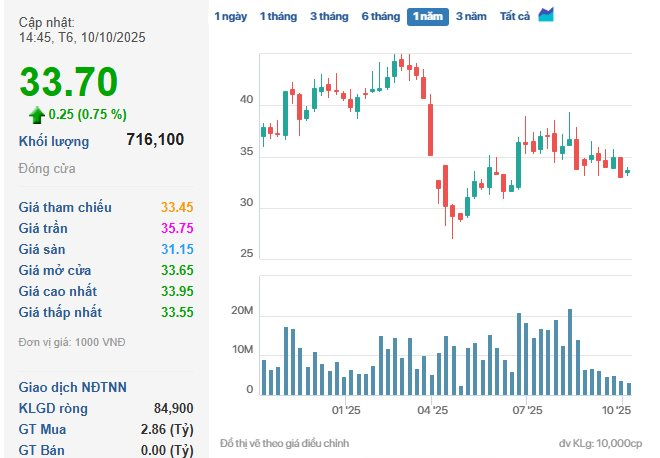The width and height of the screenshot is (660, 458).
Task: Click the 04 '25 x-axis marker
Action: (x=431, y=410)
